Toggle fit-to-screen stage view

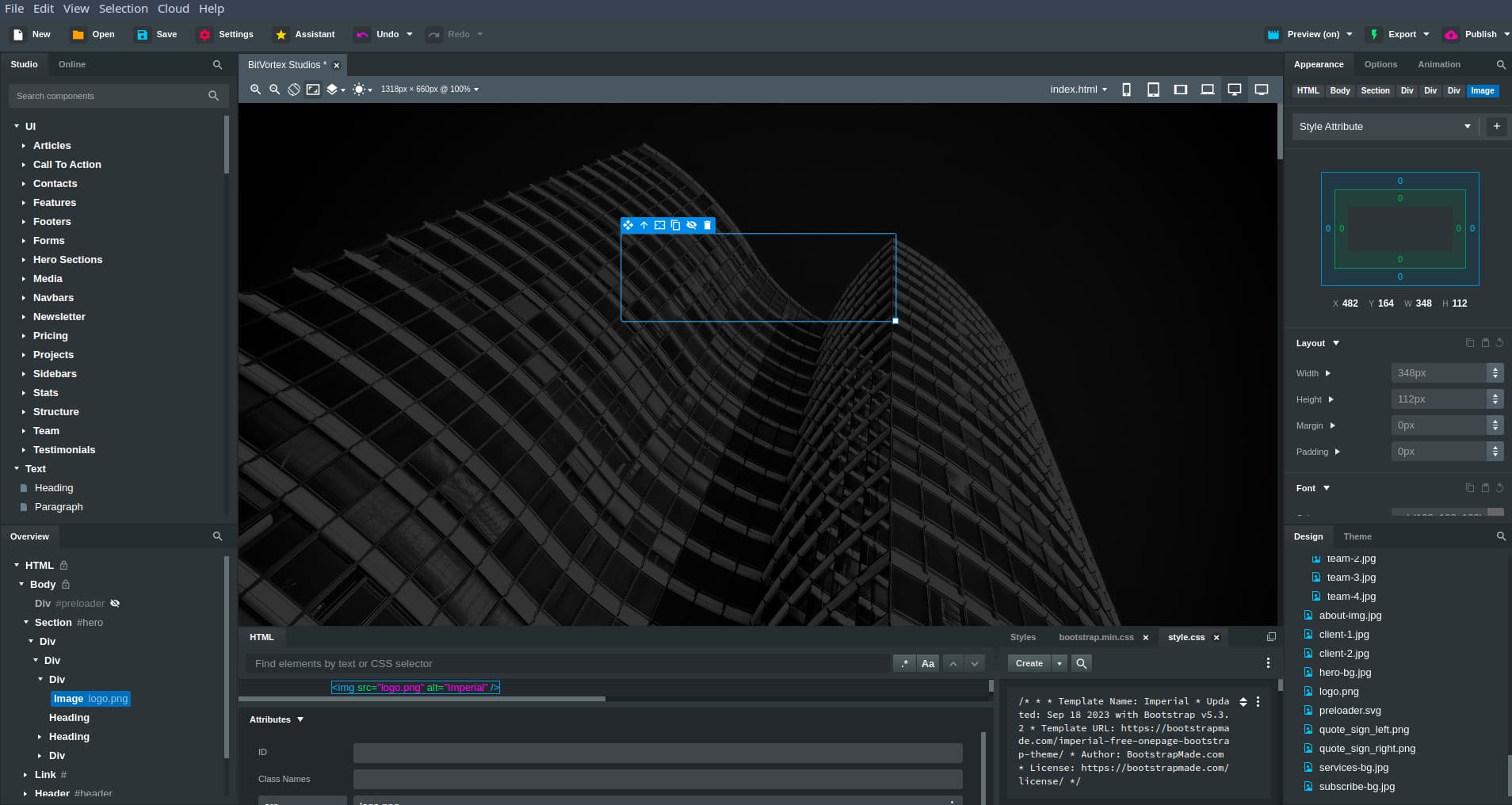tap(313, 90)
